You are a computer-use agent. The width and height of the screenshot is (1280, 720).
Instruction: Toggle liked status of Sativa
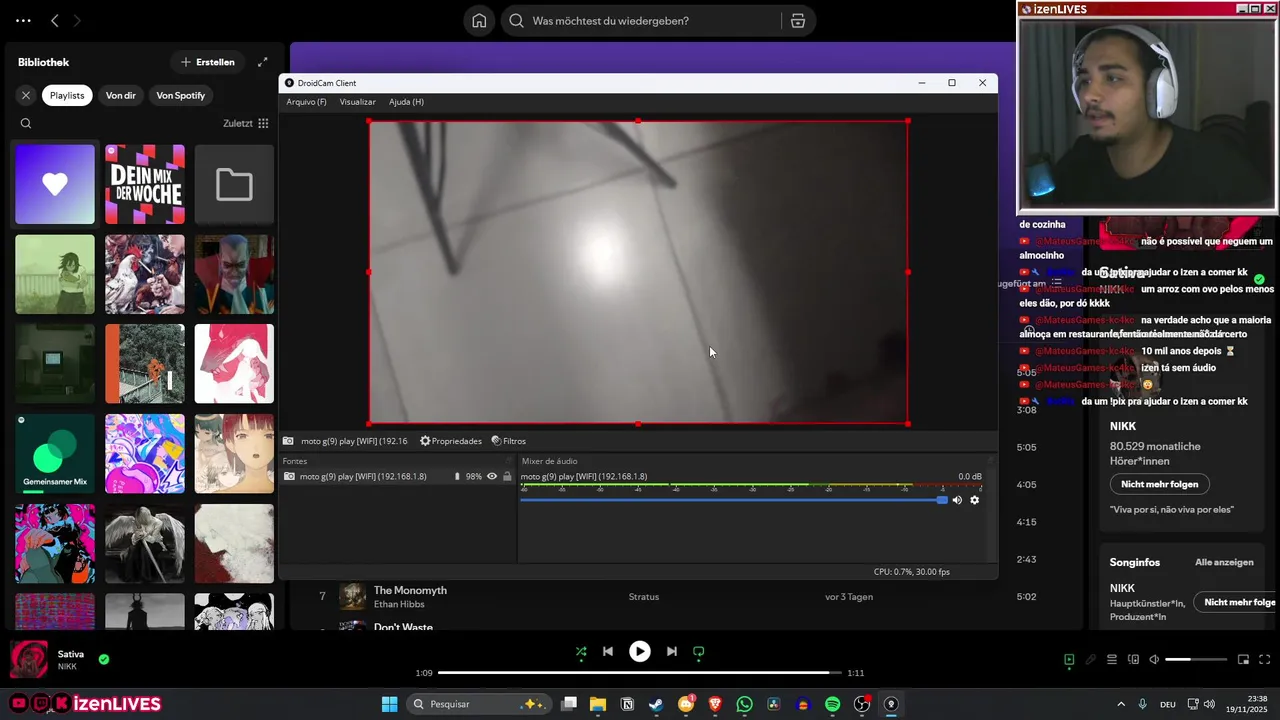tap(104, 660)
